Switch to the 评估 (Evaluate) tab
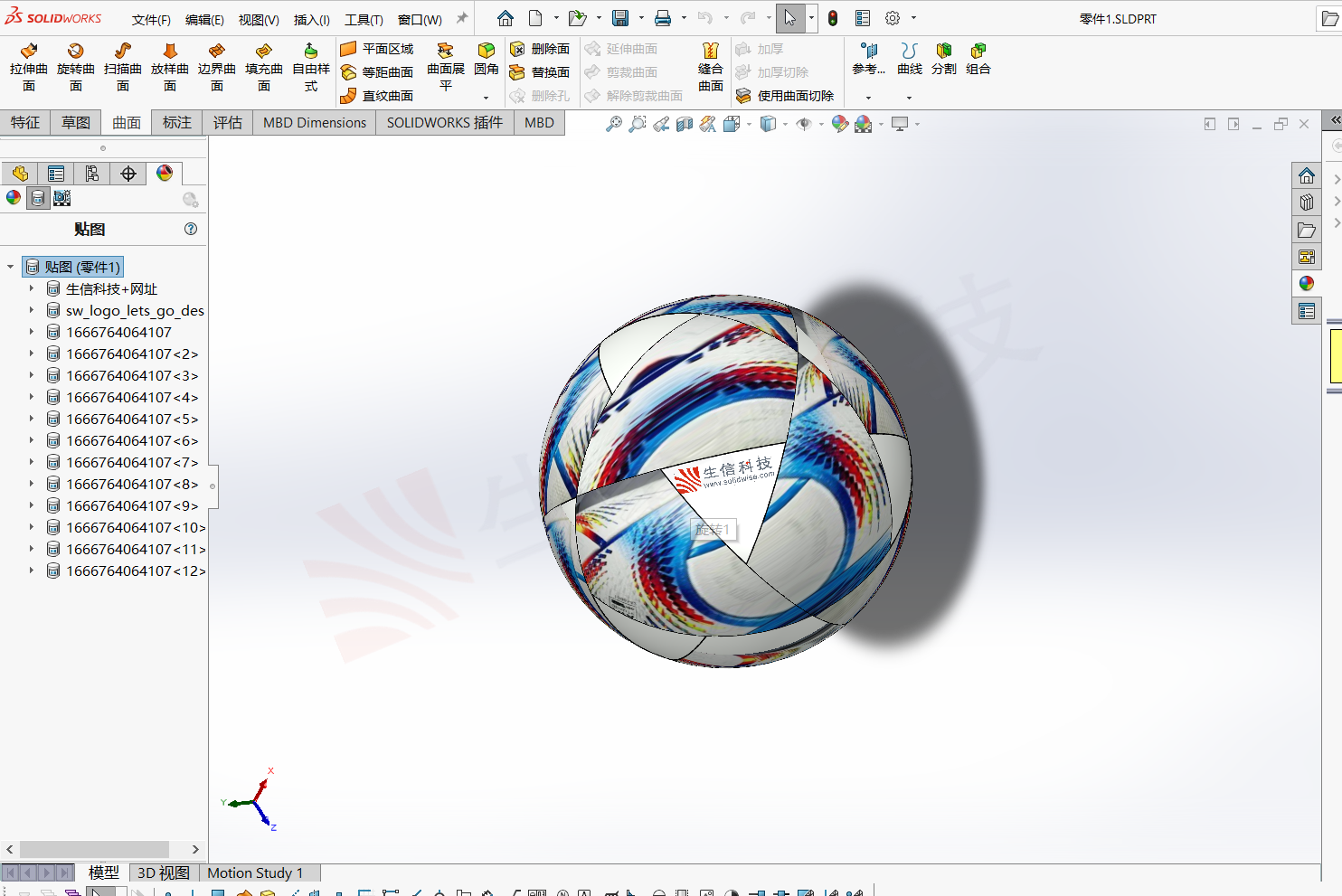The image size is (1342, 896). (x=228, y=122)
